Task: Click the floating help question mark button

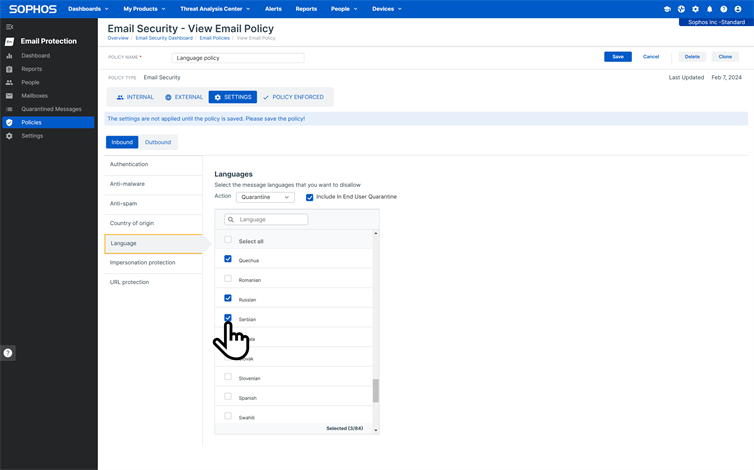Action: [x=8, y=353]
